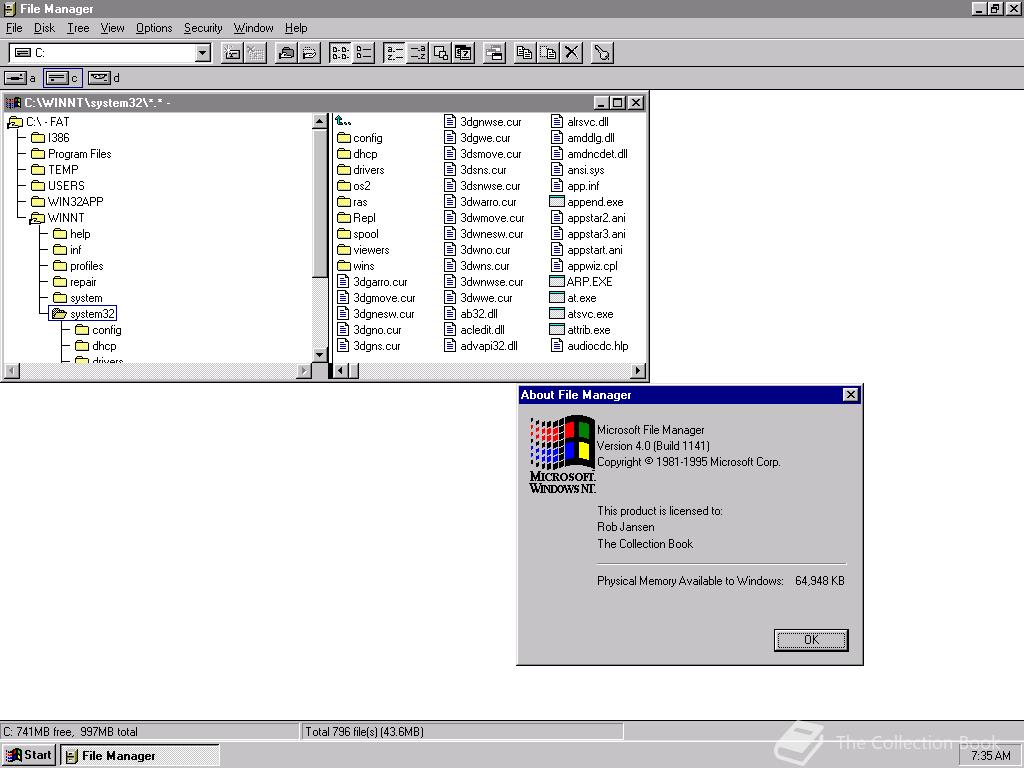Open the Tree menu
Screen dimensions: 1024x768
[x=78, y=28]
